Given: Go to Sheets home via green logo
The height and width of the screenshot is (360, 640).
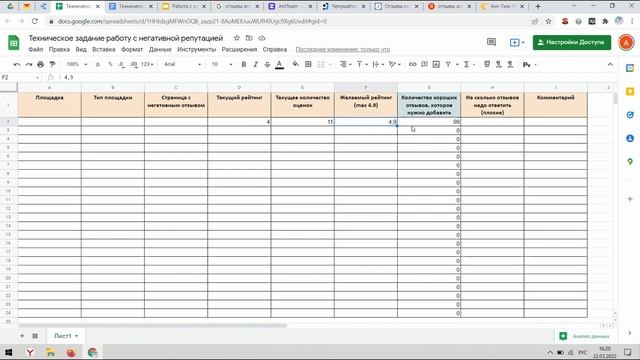Looking at the screenshot, I should [x=13, y=42].
